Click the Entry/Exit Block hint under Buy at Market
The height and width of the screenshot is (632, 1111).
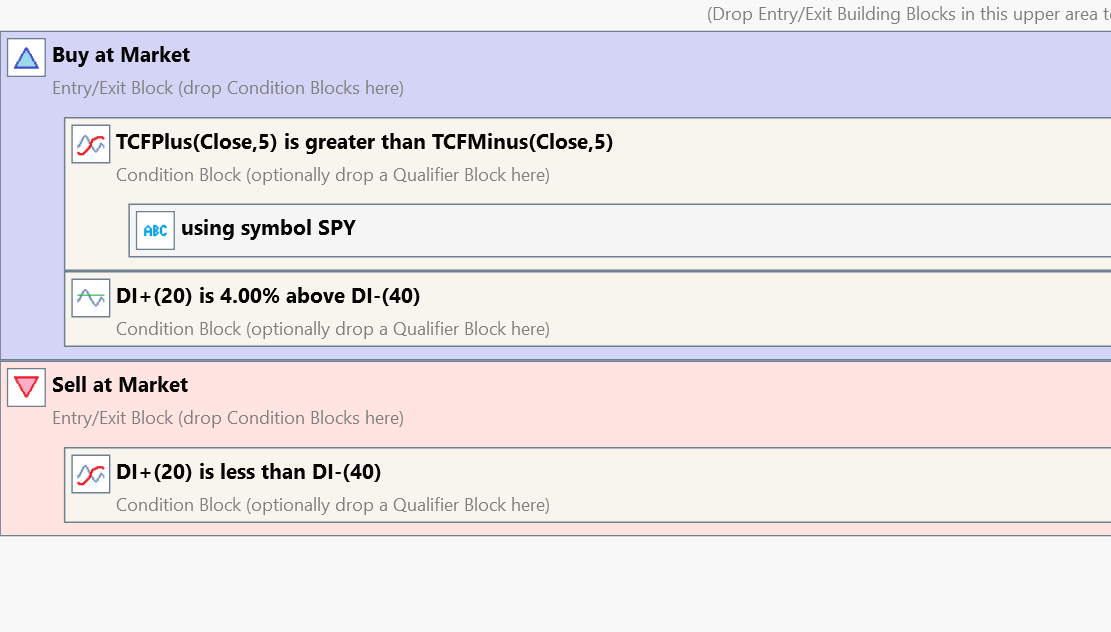(228, 88)
